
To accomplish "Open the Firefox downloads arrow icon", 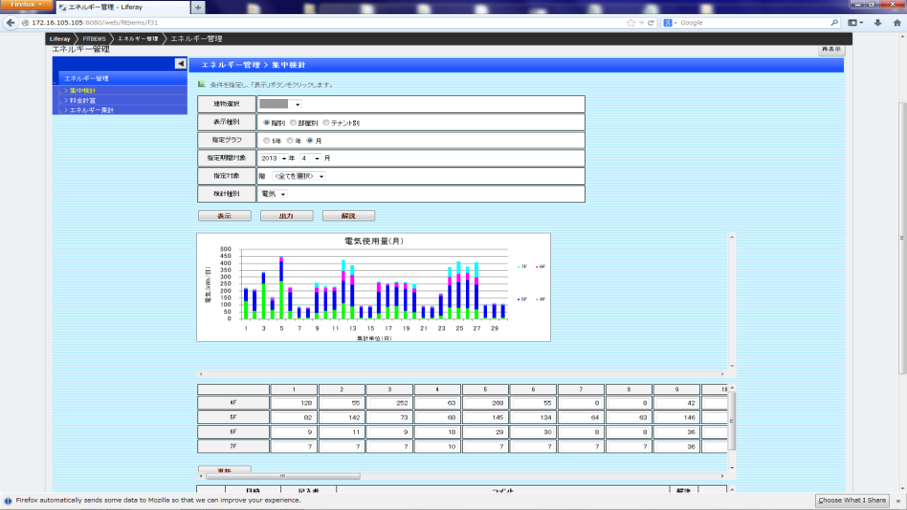I will 878,22.
